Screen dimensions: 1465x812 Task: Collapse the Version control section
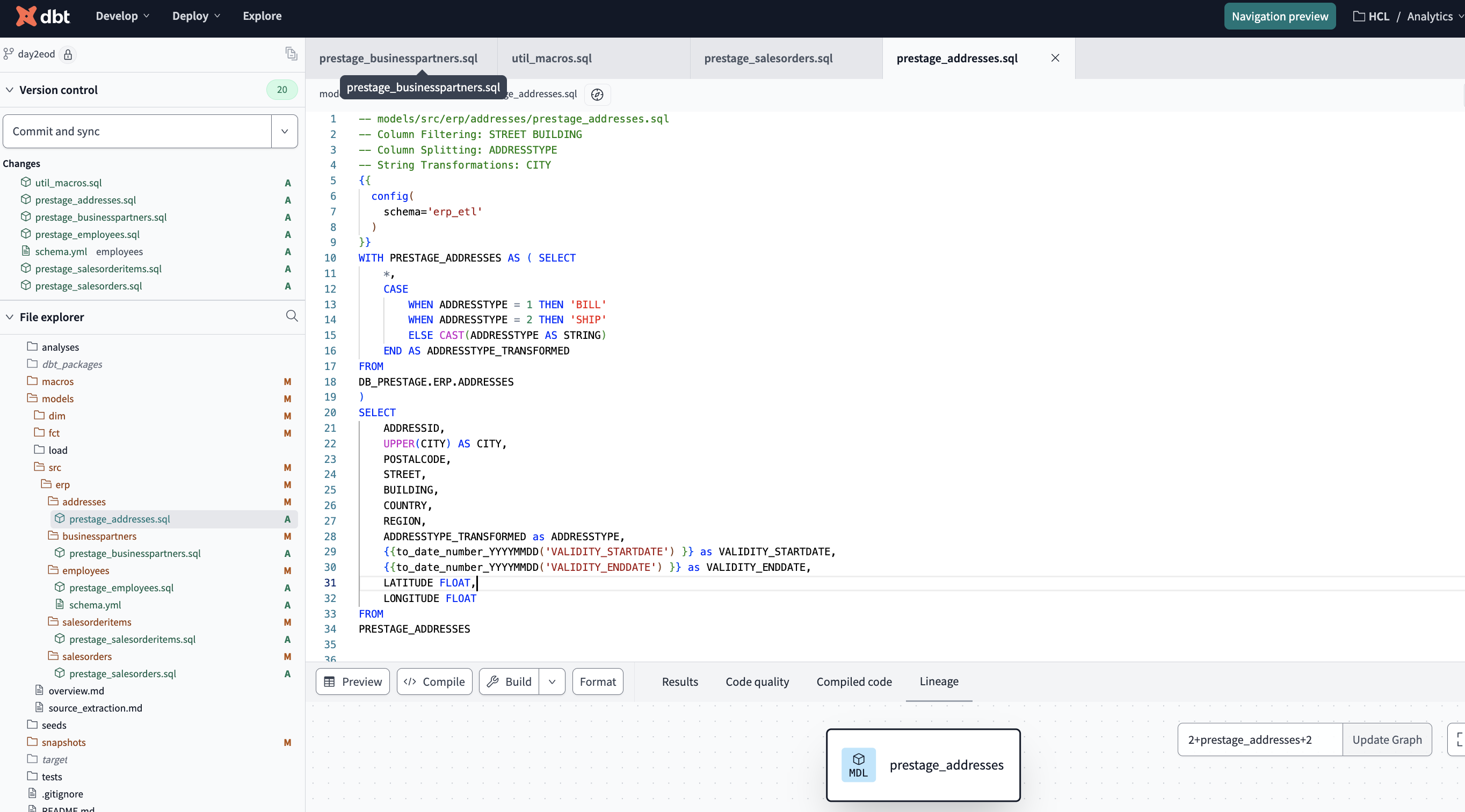[x=10, y=90]
